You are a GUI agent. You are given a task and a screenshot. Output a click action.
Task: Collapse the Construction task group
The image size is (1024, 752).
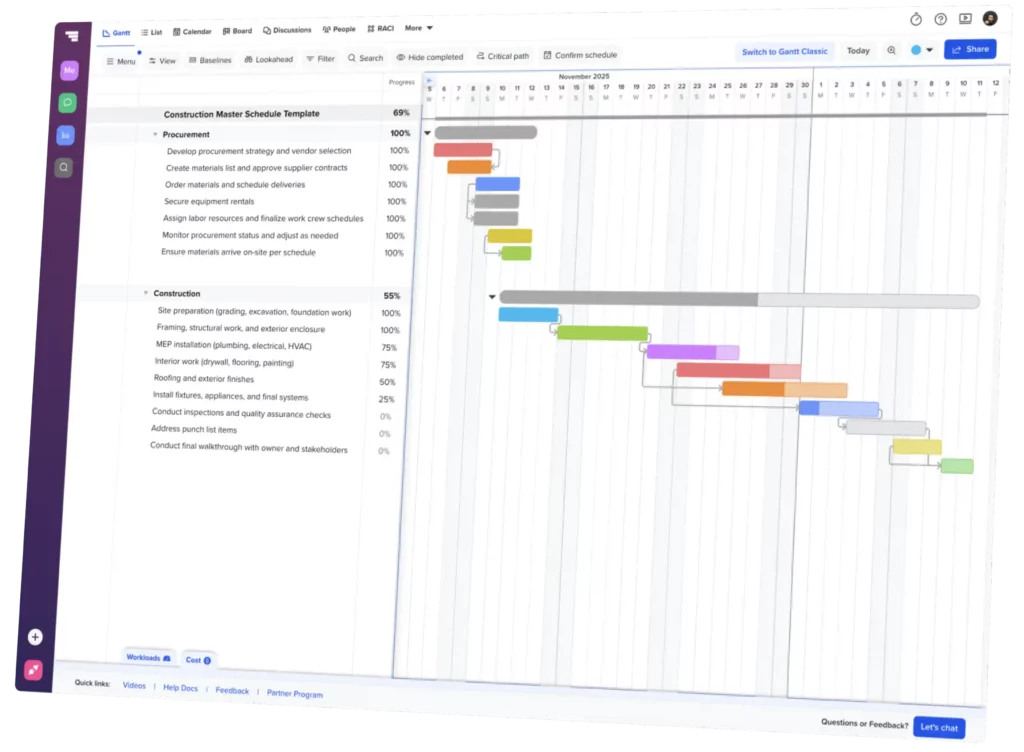click(146, 293)
